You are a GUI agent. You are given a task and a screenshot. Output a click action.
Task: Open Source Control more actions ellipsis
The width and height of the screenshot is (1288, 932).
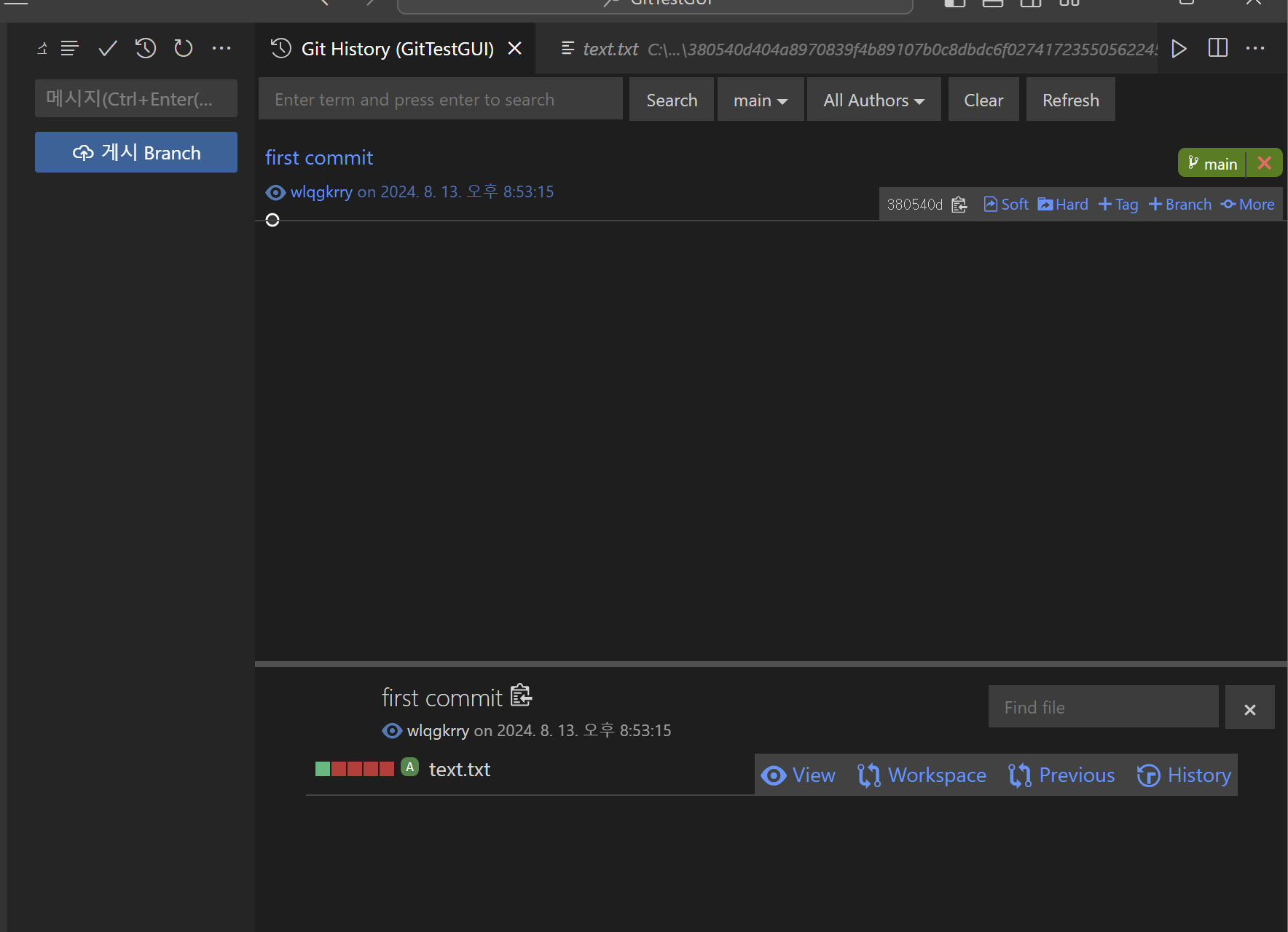(221, 49)
